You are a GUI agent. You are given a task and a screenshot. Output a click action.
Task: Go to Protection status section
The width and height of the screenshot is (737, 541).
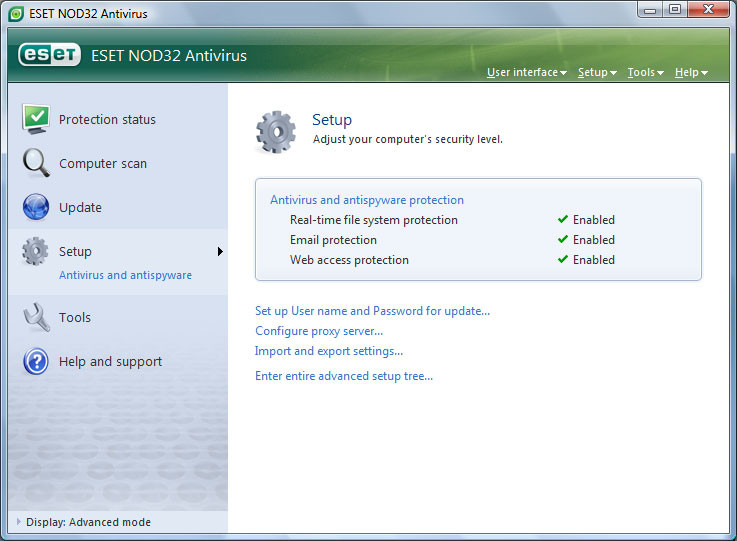point(107,119)
